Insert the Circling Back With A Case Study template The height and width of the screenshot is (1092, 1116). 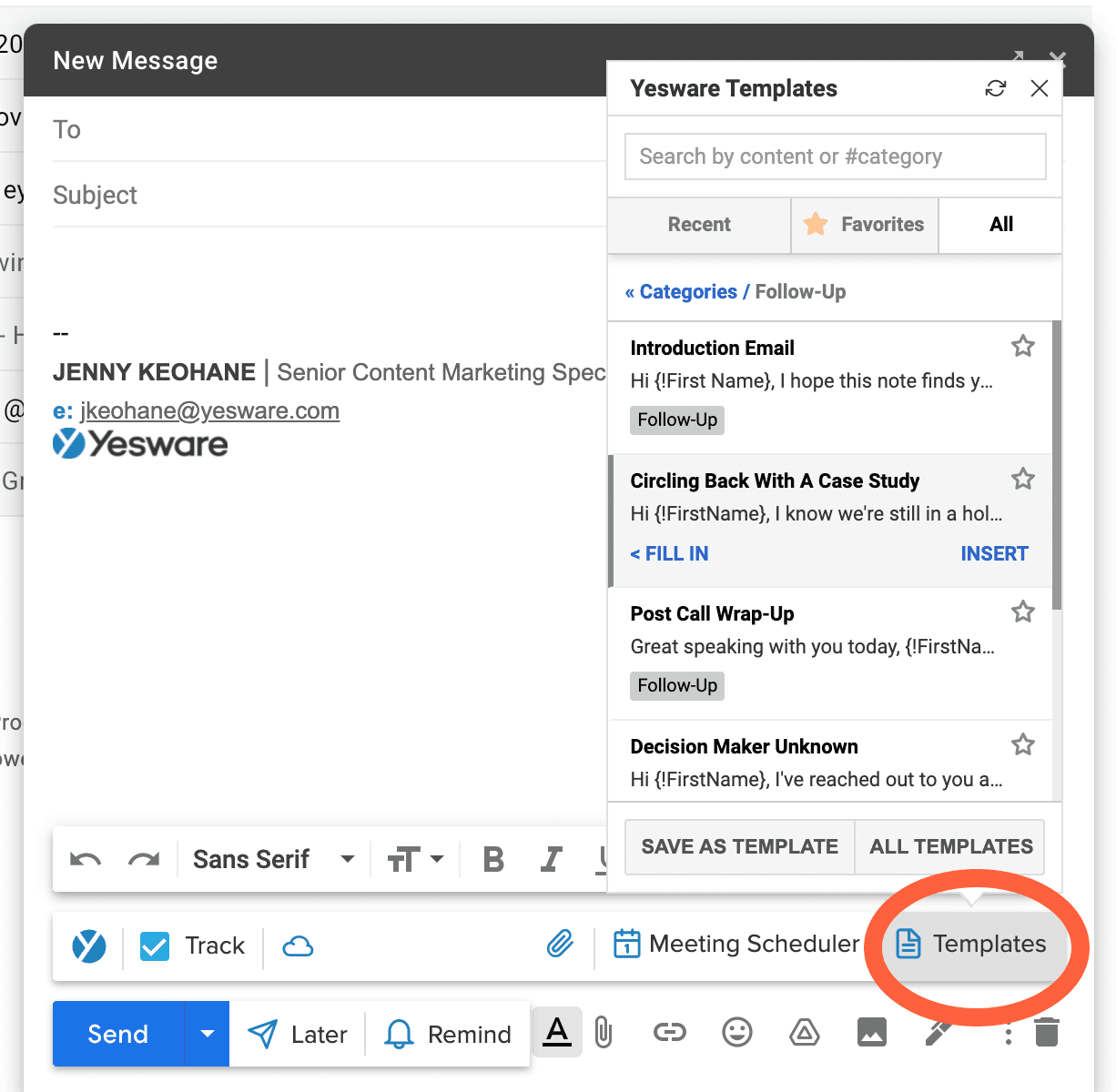pyautogui.click(x=994, y=553)
